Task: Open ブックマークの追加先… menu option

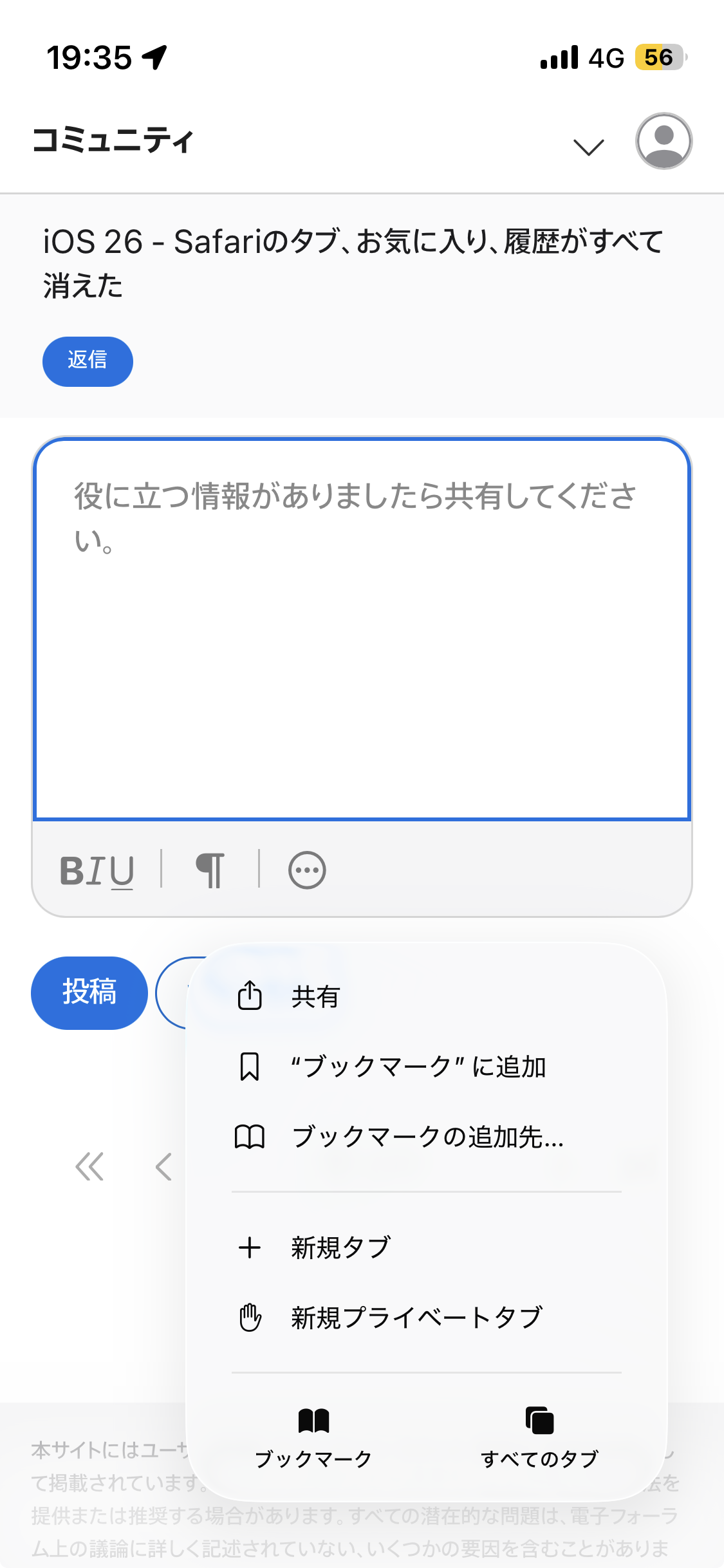Action: click(x=427, y=1137)
